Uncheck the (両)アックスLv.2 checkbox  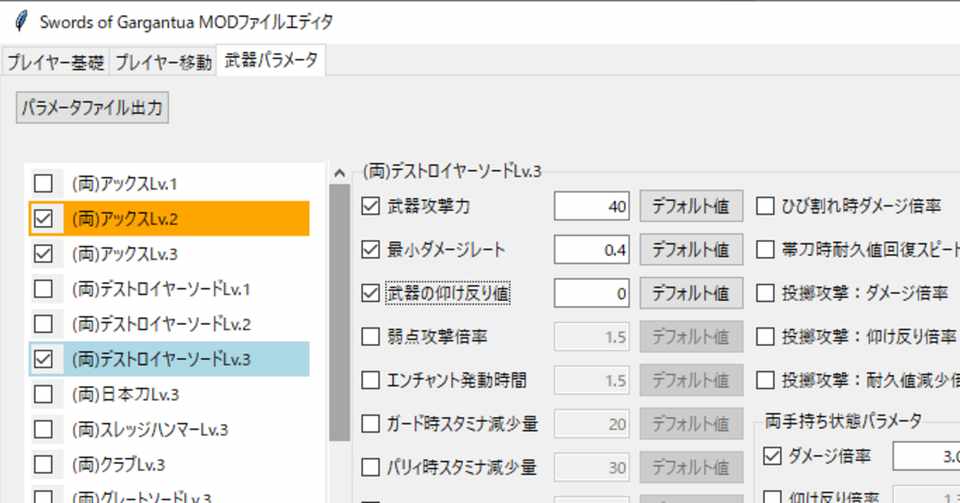coord(44,219)
